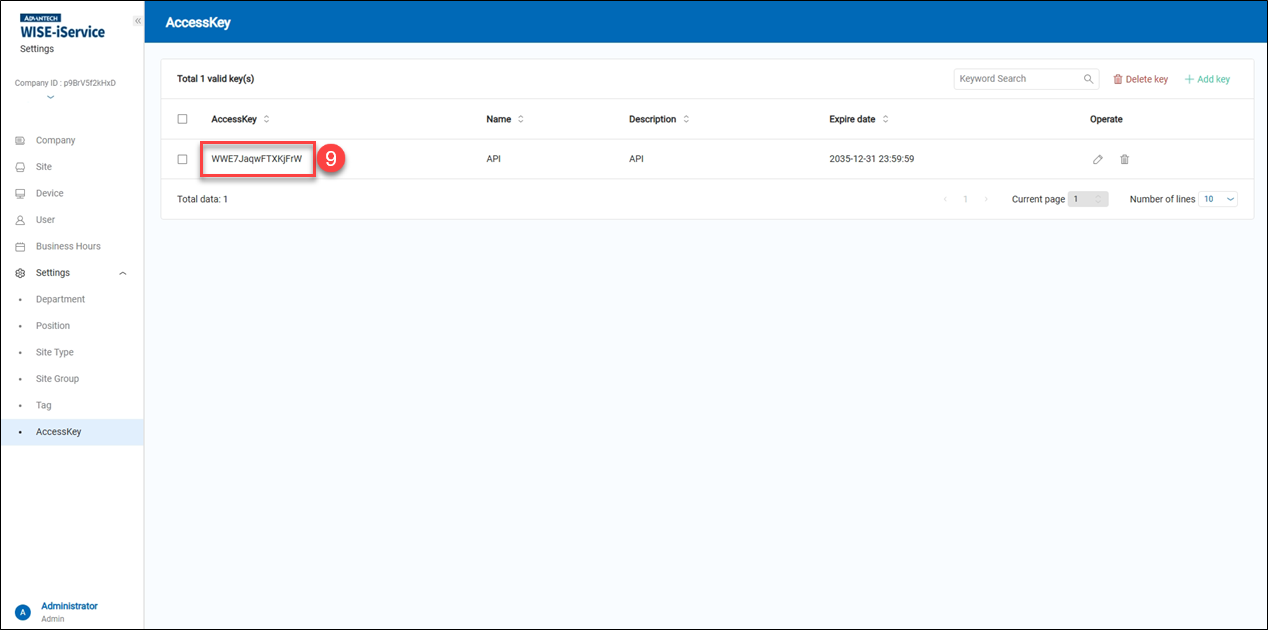This screenshot has height=630, width=1268.
Task: Select the Business Hours sidebar icon
Action: coord(20,246)
